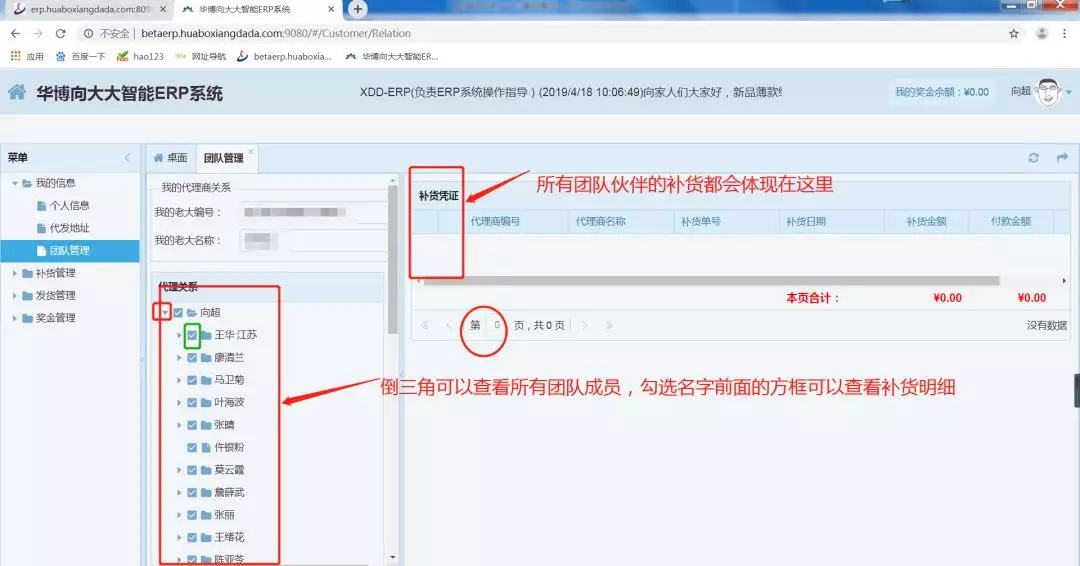Open 个人信息 in the menu

[69, 205]
